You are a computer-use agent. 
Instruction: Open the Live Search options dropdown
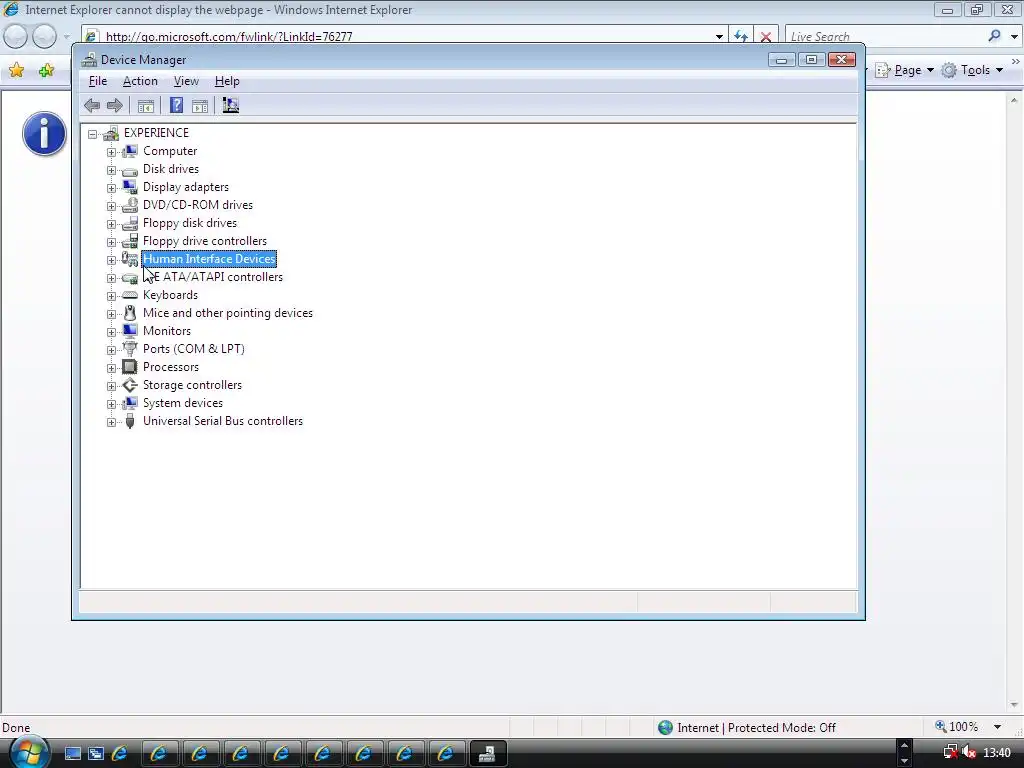1014,37
